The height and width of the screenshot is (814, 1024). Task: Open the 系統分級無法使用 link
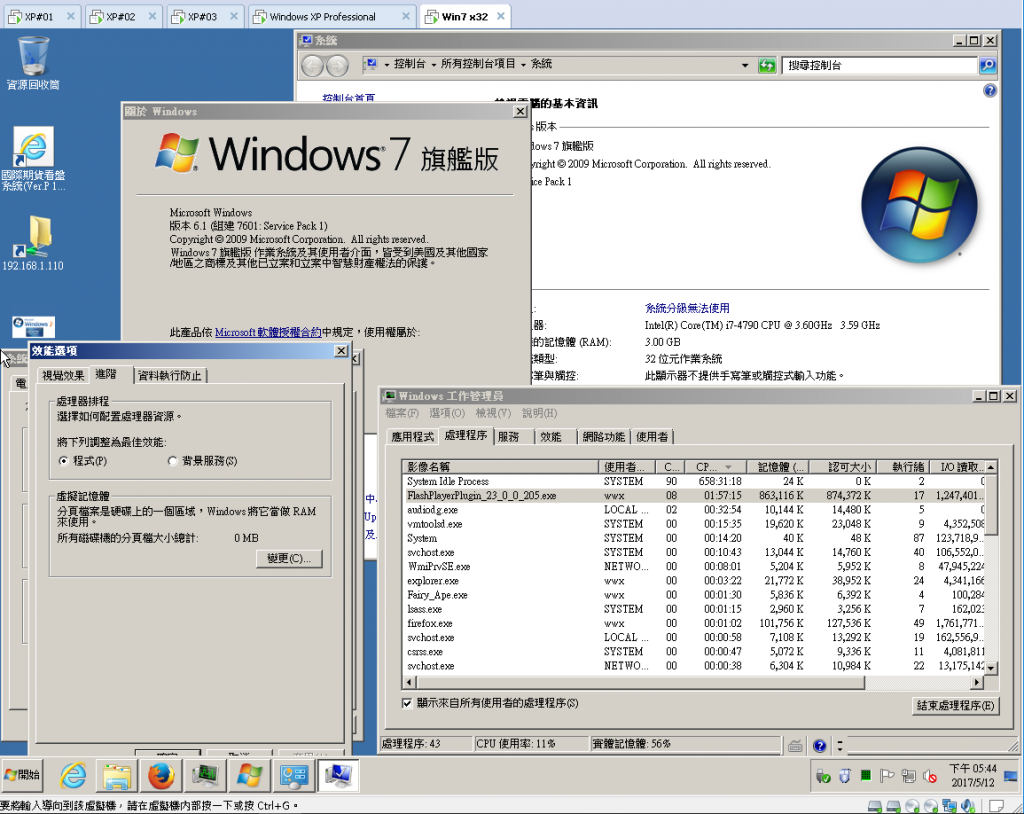click(687, 308)
